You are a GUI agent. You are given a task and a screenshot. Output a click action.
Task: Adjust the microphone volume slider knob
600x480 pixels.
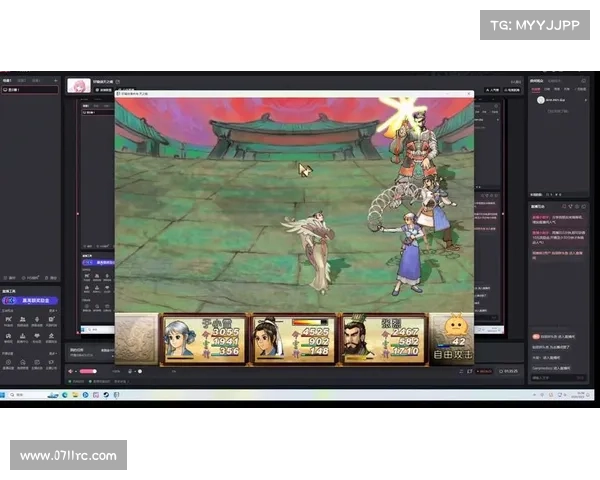(x=140, y=371)
